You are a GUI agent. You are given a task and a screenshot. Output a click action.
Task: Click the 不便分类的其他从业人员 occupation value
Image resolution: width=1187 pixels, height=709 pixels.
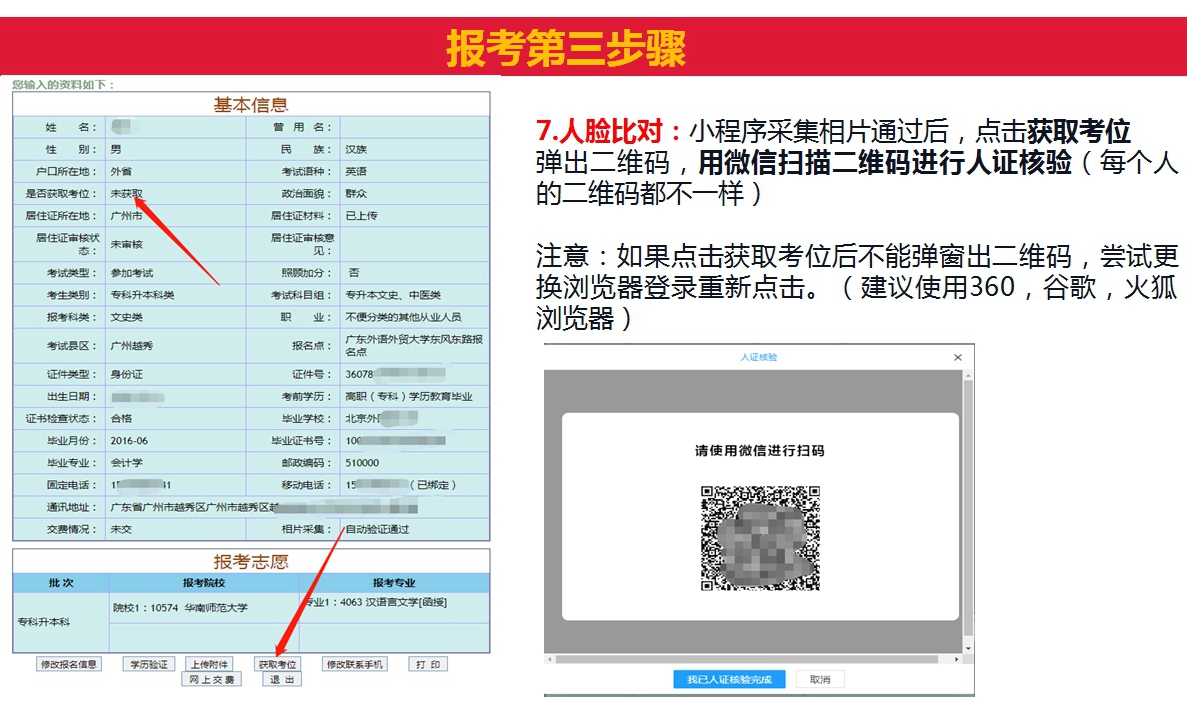[x=403, y=317]
